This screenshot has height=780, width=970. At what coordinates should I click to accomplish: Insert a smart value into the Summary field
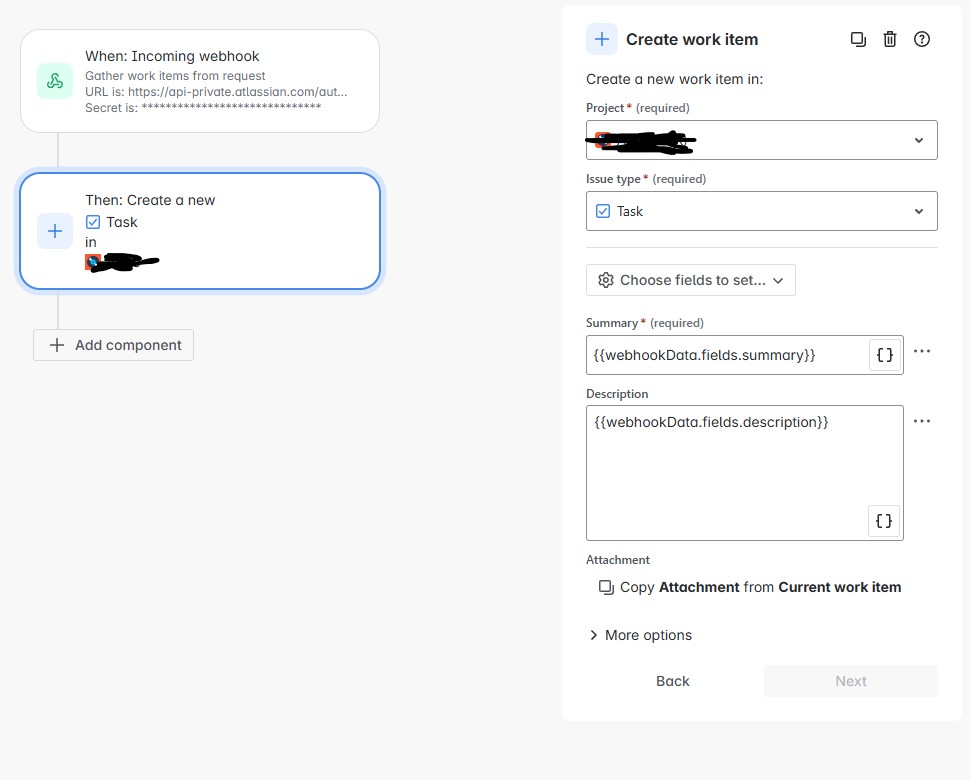coord(884,354)
